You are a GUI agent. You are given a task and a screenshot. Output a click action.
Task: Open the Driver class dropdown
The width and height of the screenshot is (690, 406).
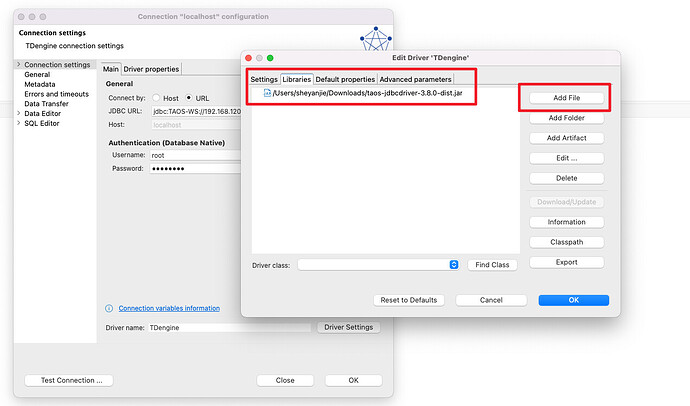(x=453, y=265)
